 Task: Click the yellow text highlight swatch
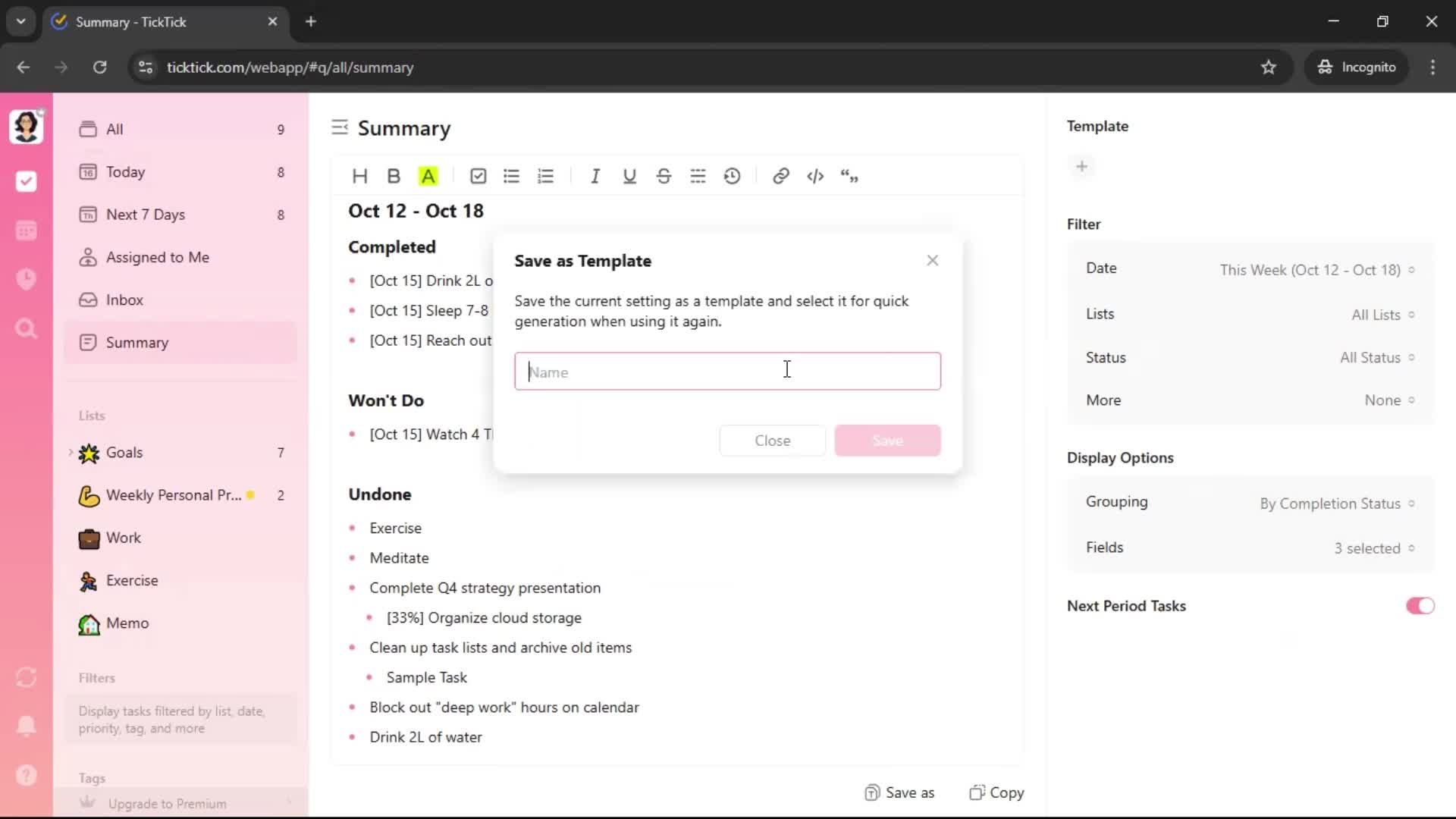pos(428,176)
